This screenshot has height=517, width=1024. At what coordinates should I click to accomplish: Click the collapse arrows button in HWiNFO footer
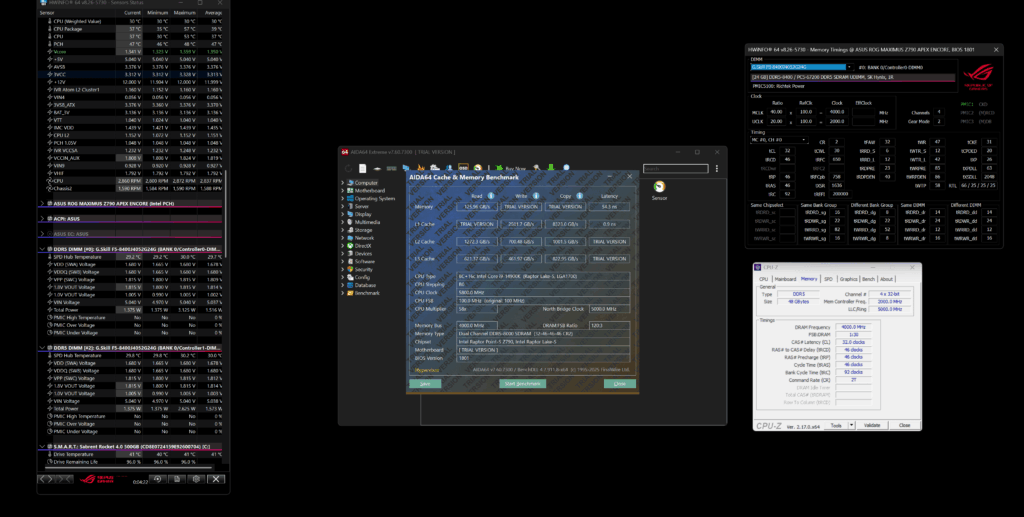[65, 478]
